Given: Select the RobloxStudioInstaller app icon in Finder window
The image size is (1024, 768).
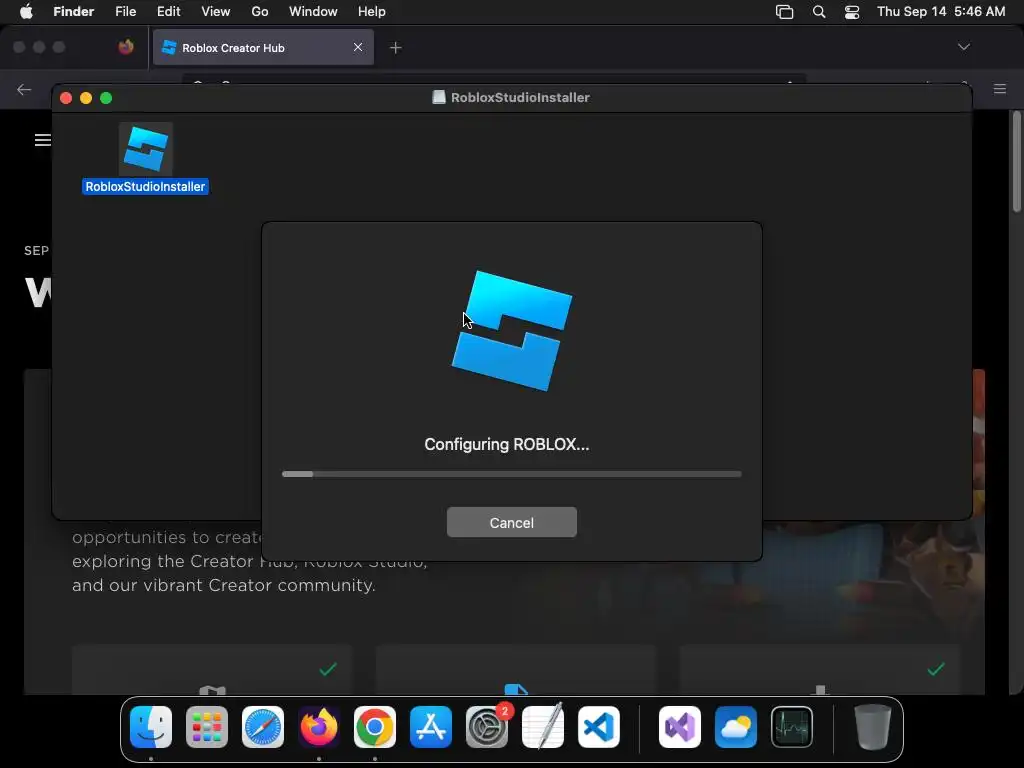Looking at the screenshot, I should 146,149.
